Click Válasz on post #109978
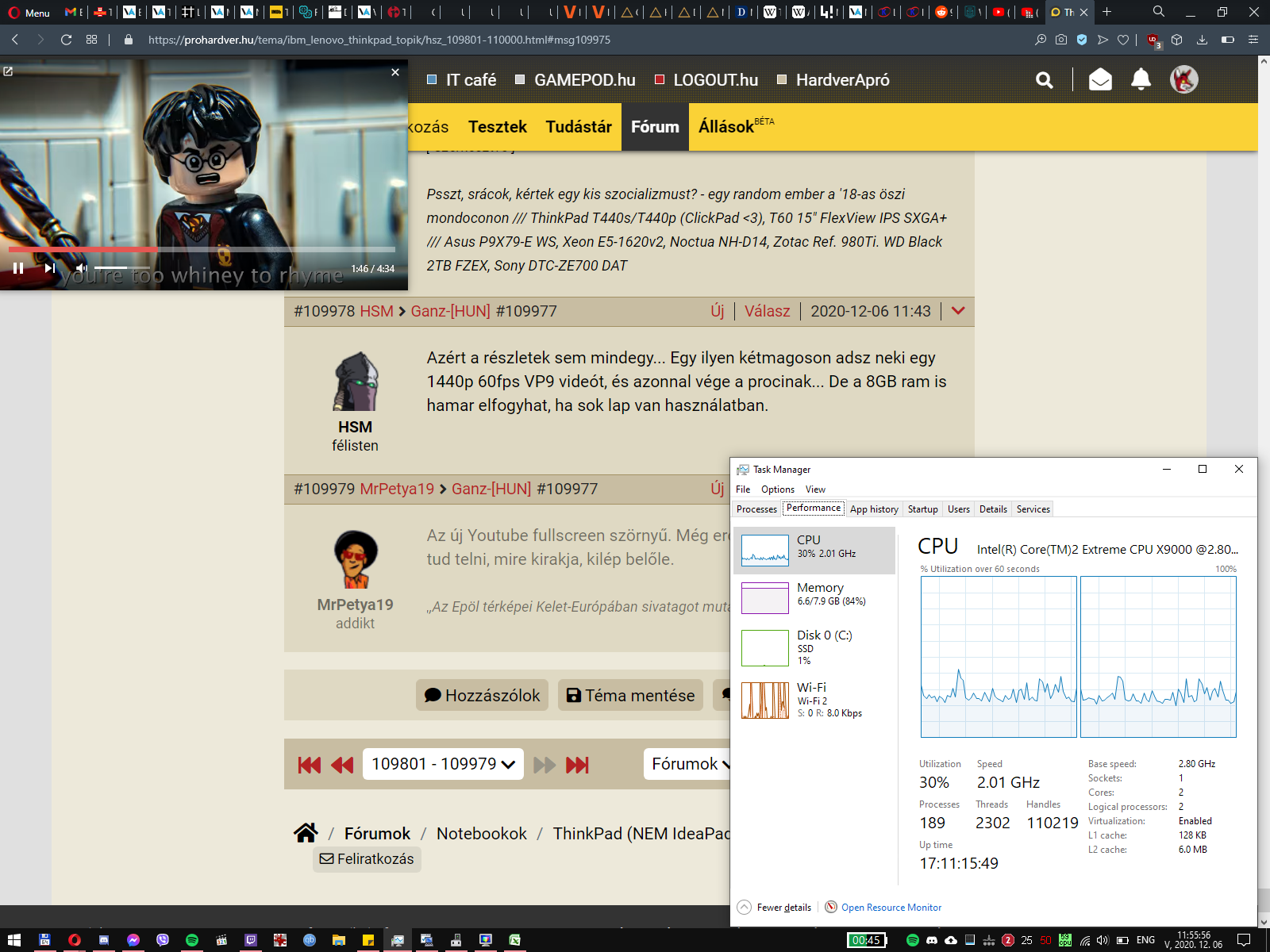Image resolution: width=1270 pixels, height=952 pixels. tap(767, 311)
